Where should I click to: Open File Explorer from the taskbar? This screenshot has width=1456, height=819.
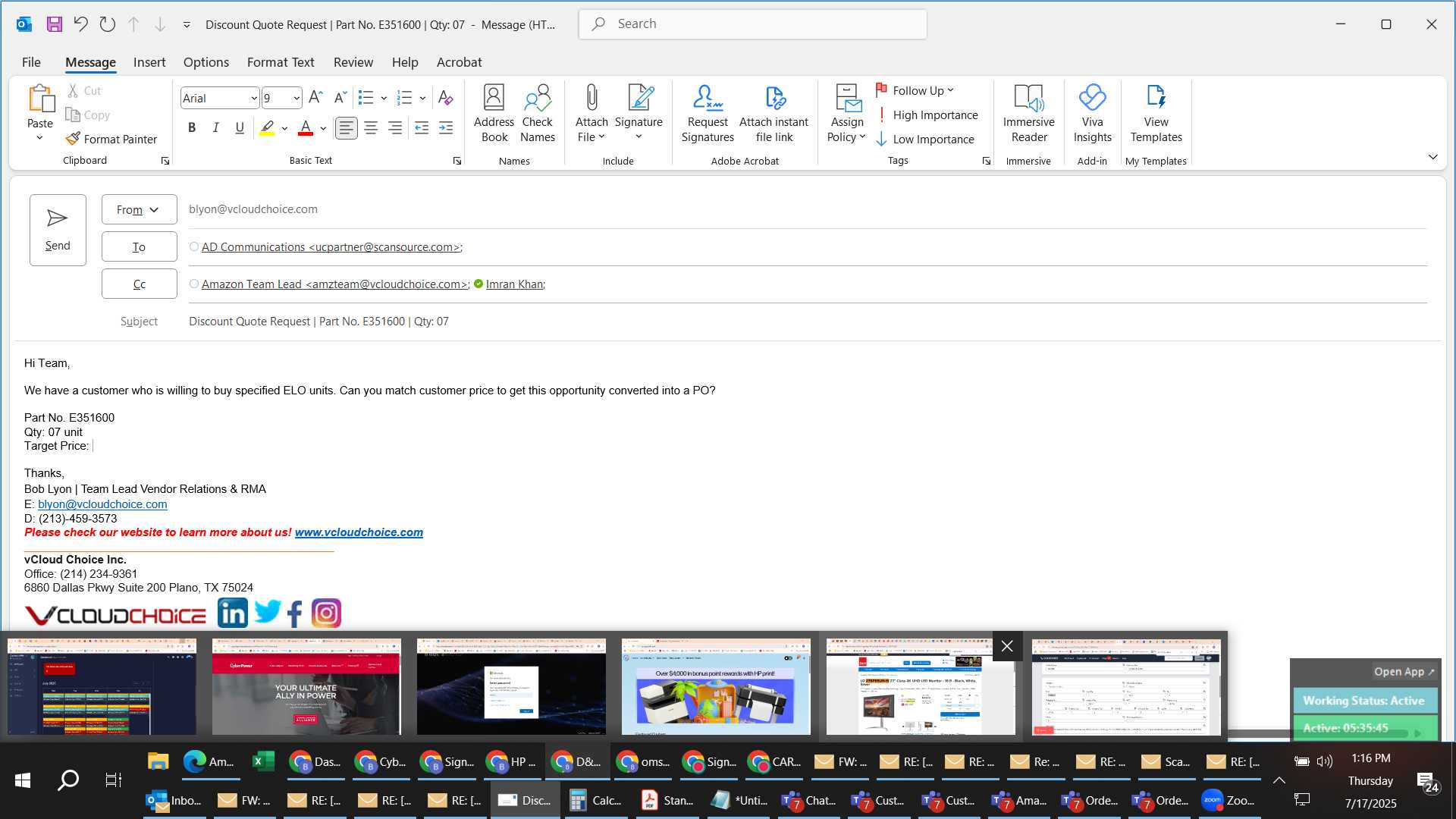[x=158, y=761]
